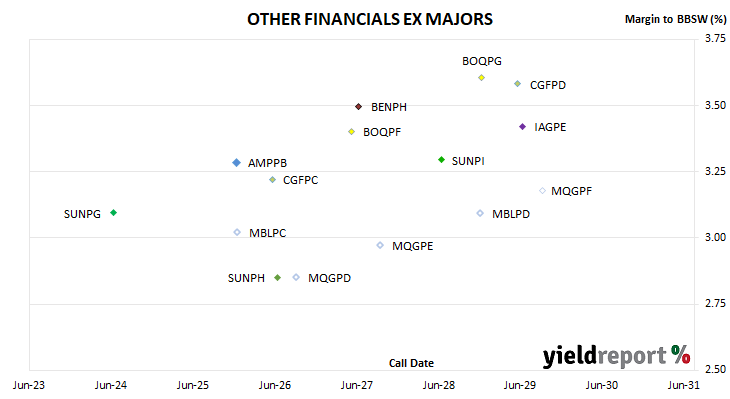Viewport: 730px width, 399px height.
Task: Click the MQGPF data point marker
Action: 542,190
